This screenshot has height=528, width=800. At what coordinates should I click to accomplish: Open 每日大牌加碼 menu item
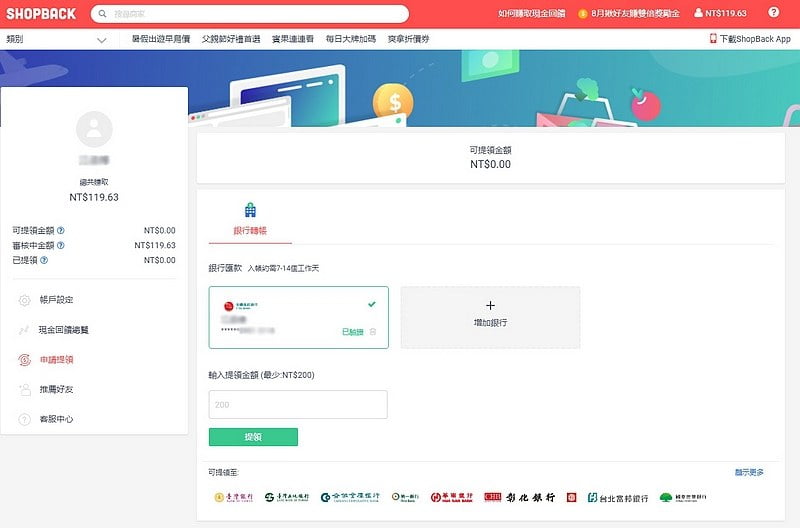351,39
